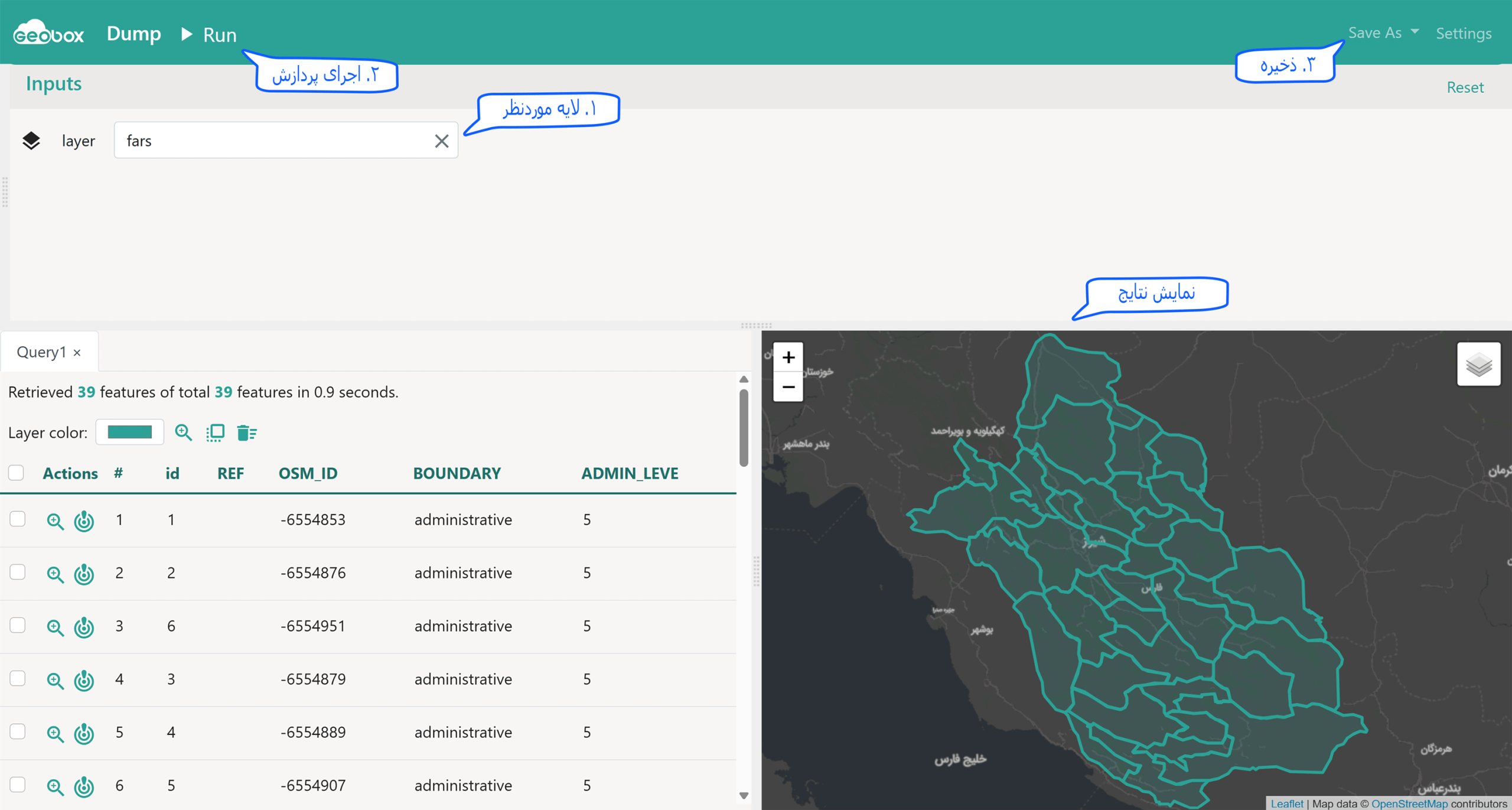The height and width of the screenshot is (810, 1512).
Task: Toggle the select-all checkbox in table header
Action: (16, 473)
